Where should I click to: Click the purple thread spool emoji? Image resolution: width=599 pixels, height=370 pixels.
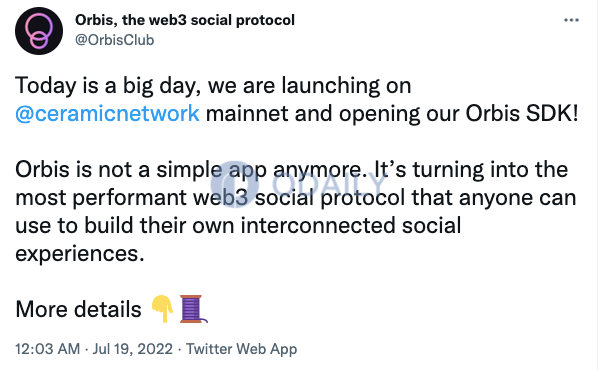pos(193,309)
